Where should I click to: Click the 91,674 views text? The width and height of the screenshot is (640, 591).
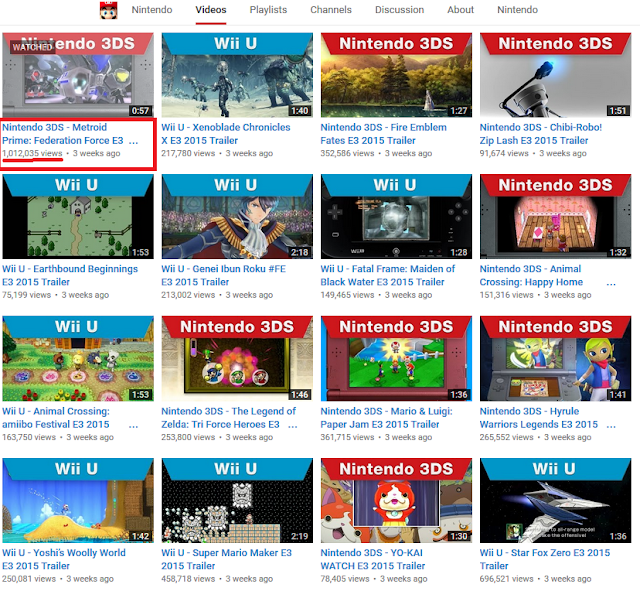coord(504,153)
